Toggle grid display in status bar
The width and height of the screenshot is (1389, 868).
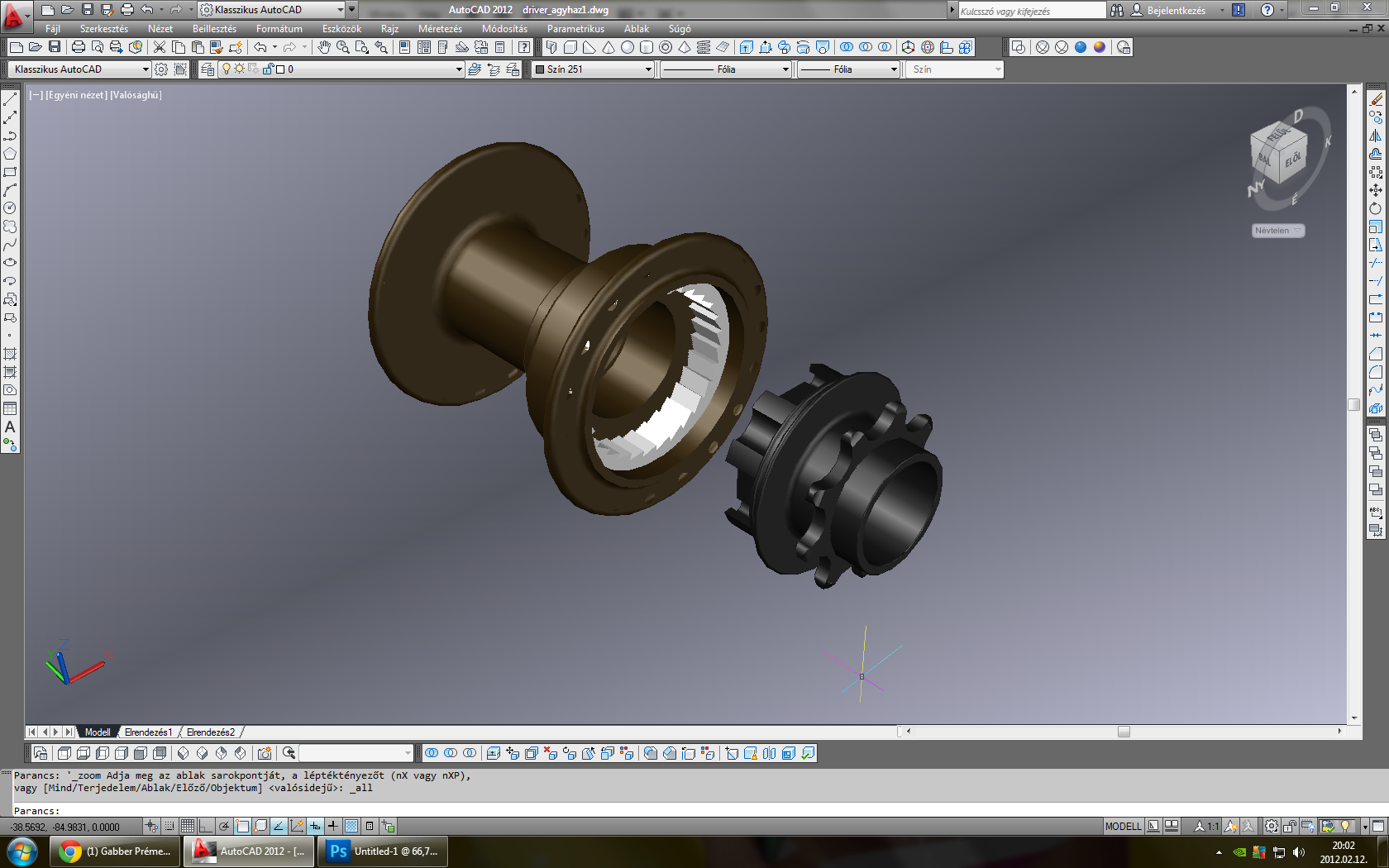[188, 826]
